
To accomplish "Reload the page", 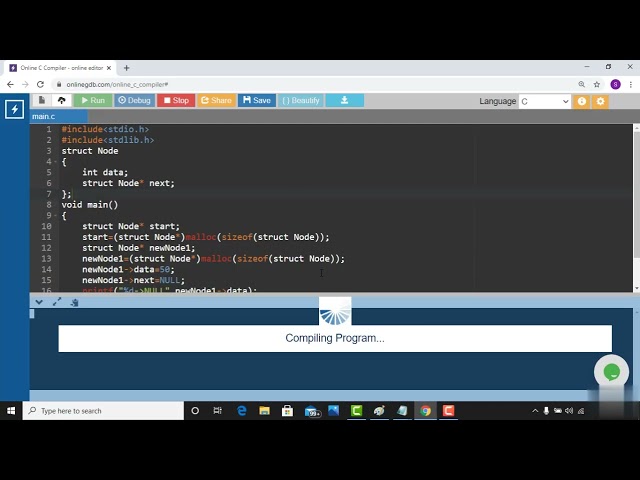I will 40,84.
